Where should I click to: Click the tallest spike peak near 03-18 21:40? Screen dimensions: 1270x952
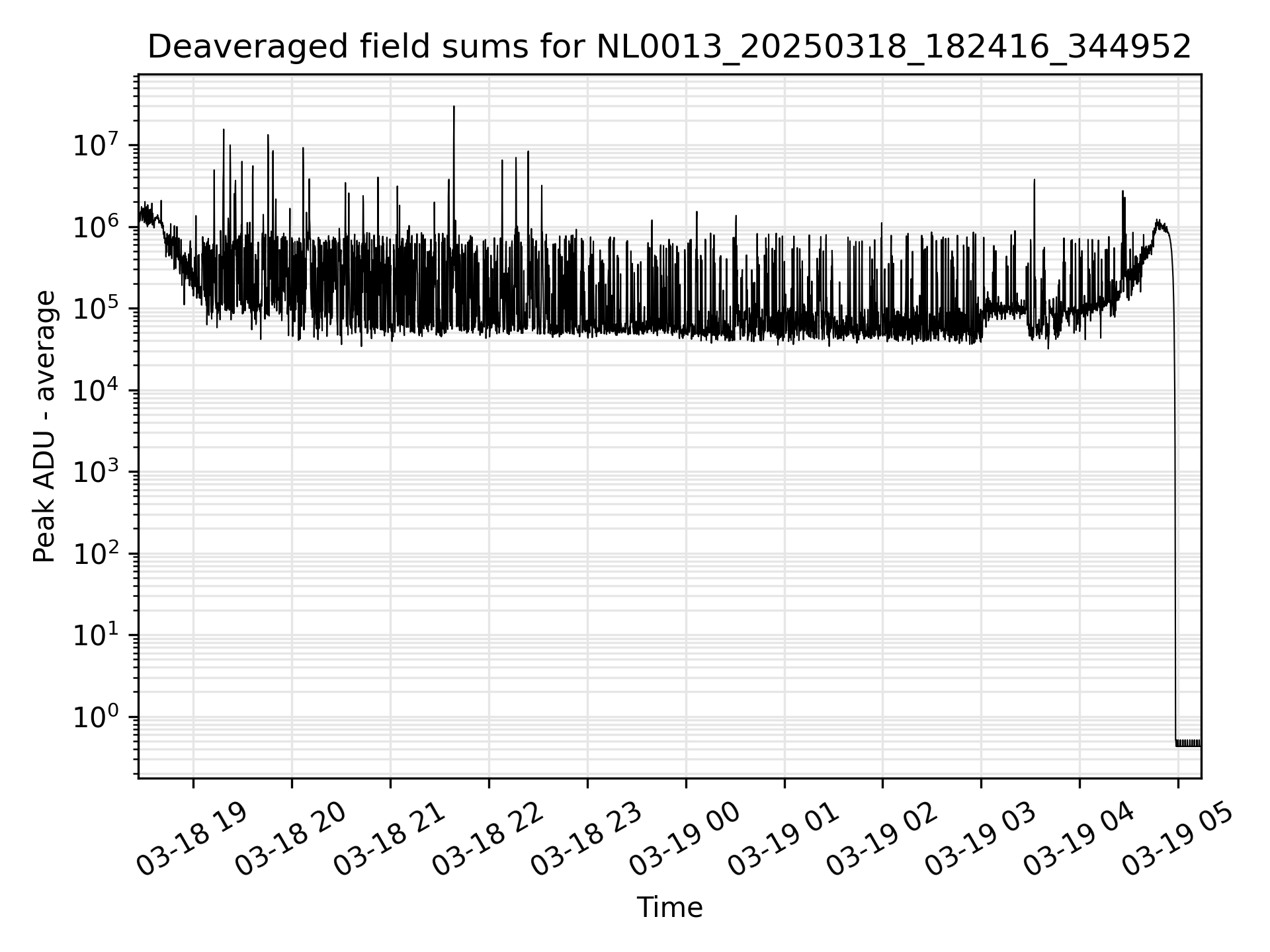[x=454, y=107]
